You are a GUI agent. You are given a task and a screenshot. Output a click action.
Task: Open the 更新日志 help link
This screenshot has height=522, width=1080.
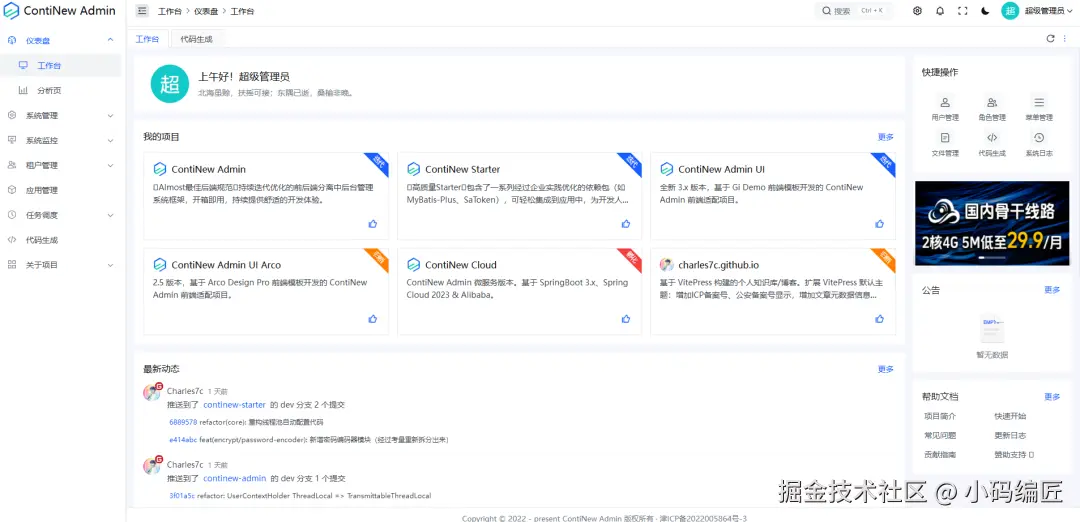(x=1010, y=435)
